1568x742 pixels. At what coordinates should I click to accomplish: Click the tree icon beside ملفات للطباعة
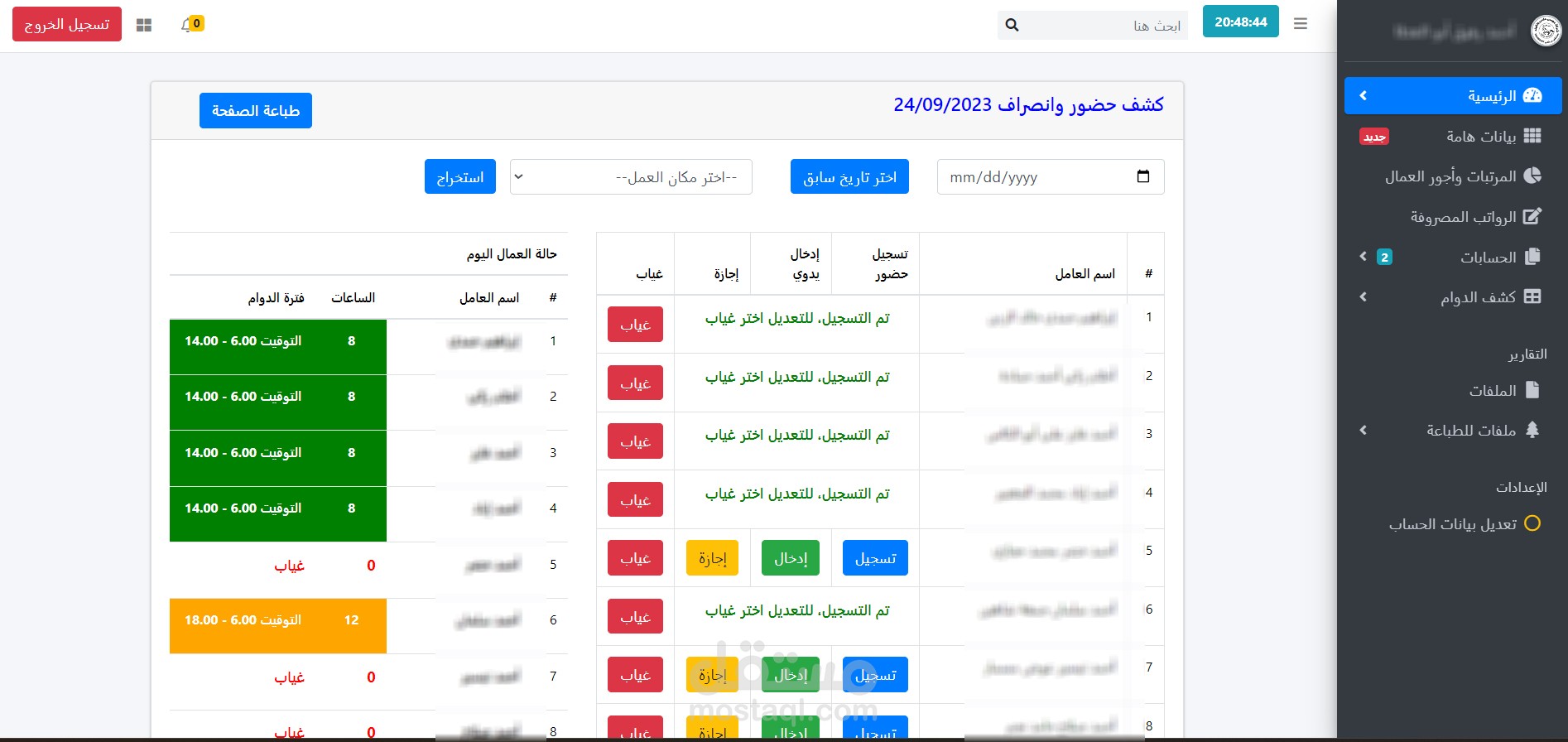1532,430
